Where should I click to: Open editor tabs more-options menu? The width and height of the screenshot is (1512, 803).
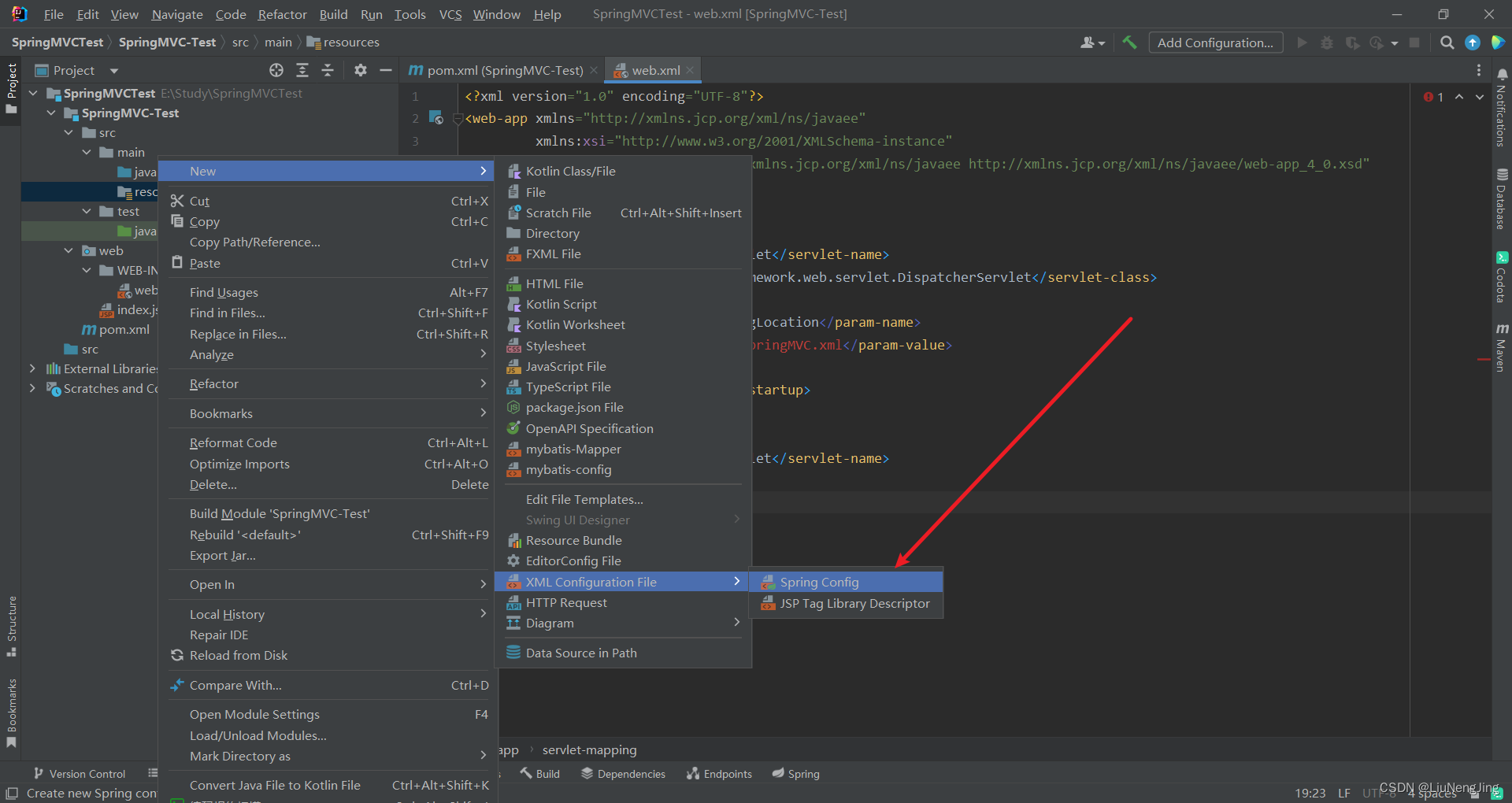pyautogui.click(x=1478, y=71)
